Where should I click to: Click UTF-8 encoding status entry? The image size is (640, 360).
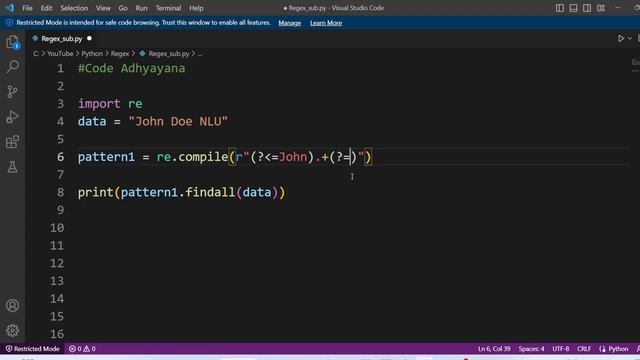tap(560, 349)
